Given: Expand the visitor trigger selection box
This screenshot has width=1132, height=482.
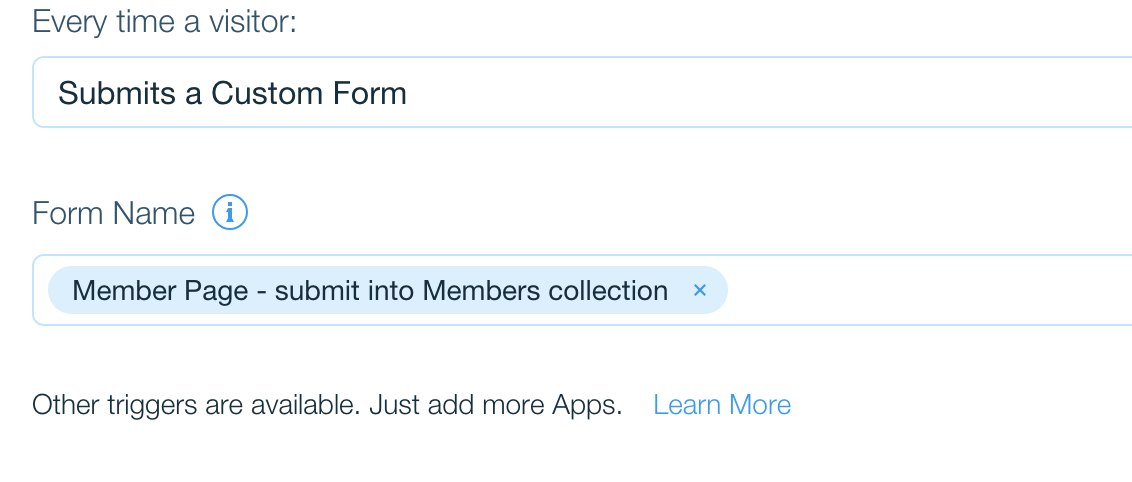Looking at the screenshot, I should click(x=580, y=93).
